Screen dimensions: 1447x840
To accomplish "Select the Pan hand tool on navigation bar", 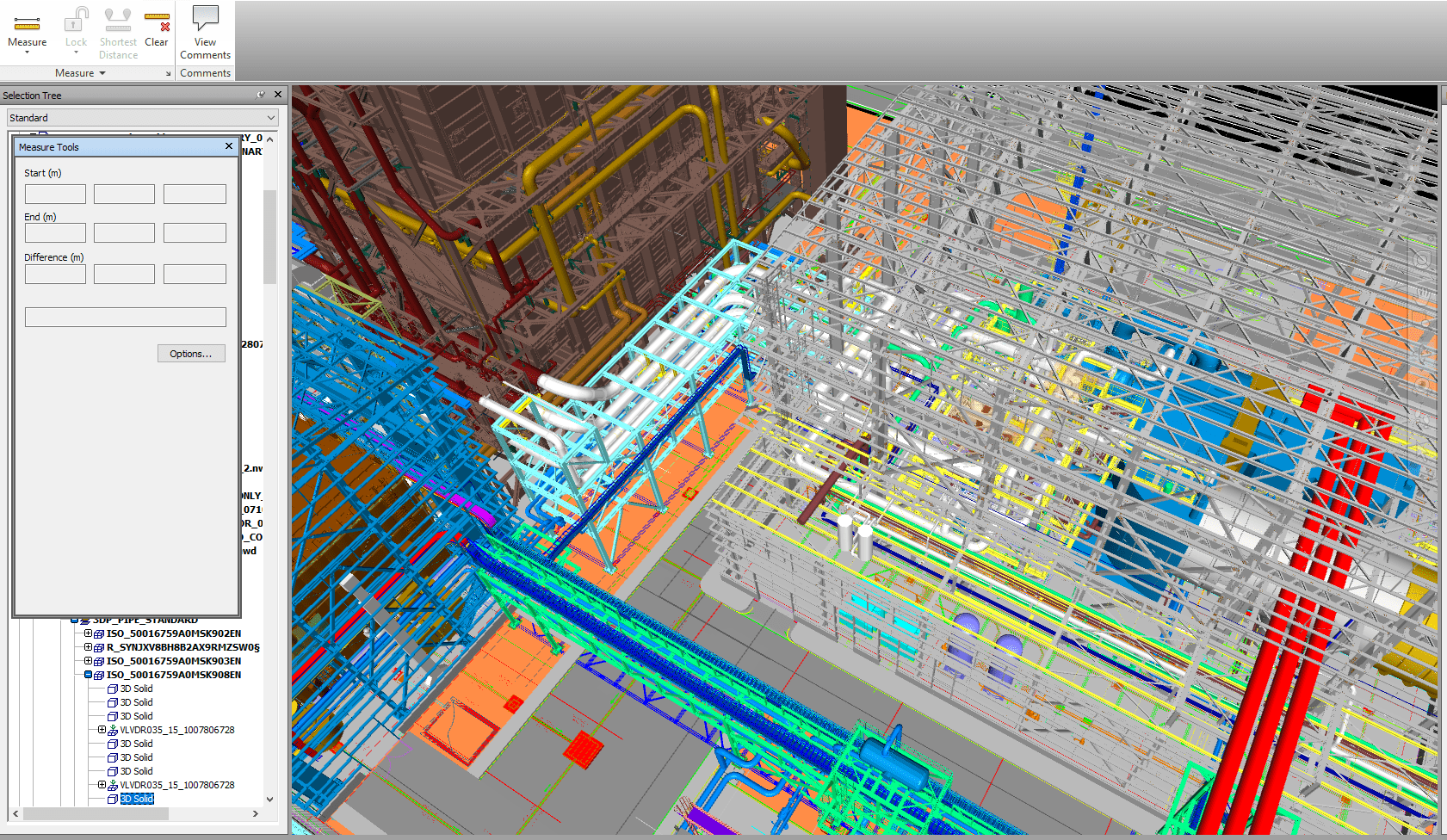I will click(1422, 297).
